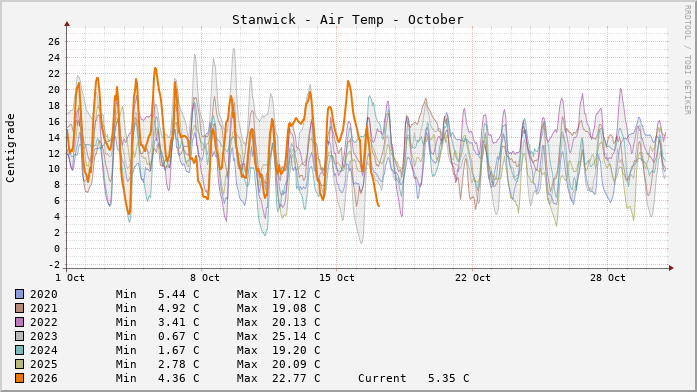Screen dimensions: 697x392
Task: Click the 2025 Max value '20.09 C'
Action: tap(296, 364)
